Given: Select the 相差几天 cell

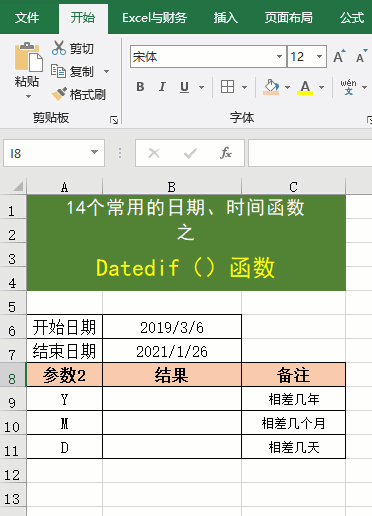Looking at the screenshot, I should point(293,447).
